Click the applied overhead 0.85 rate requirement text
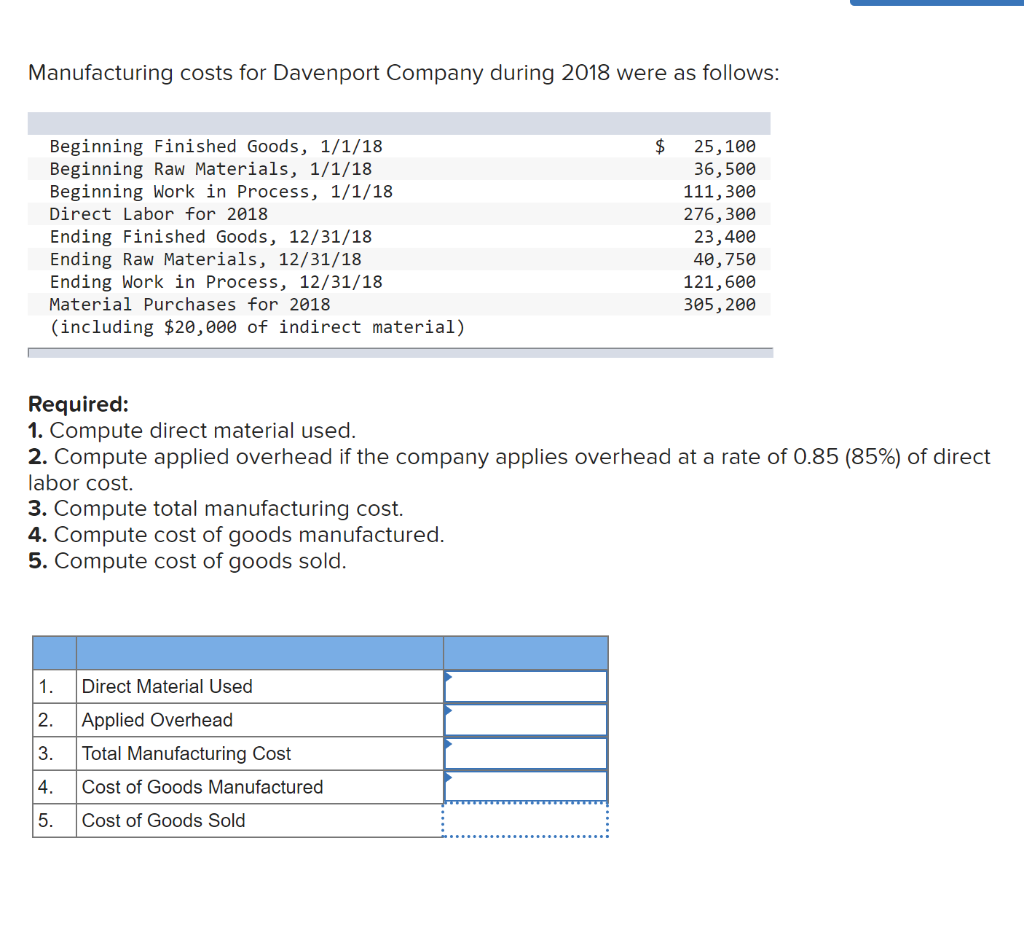The height and width of the screenshot is (940, 1024). tap(509, 469)
